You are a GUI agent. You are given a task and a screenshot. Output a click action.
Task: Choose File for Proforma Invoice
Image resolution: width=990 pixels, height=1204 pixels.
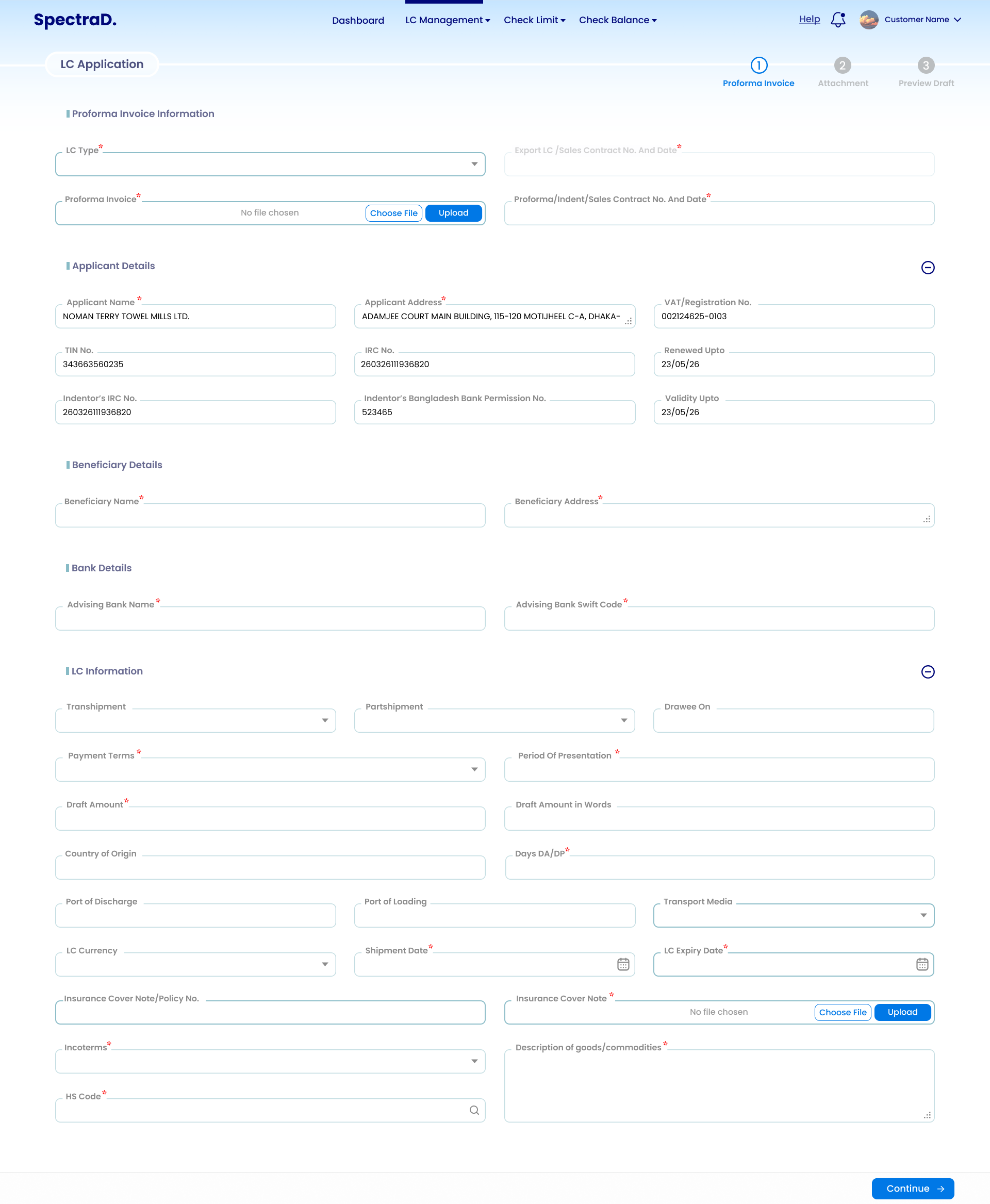click(393, 213)
